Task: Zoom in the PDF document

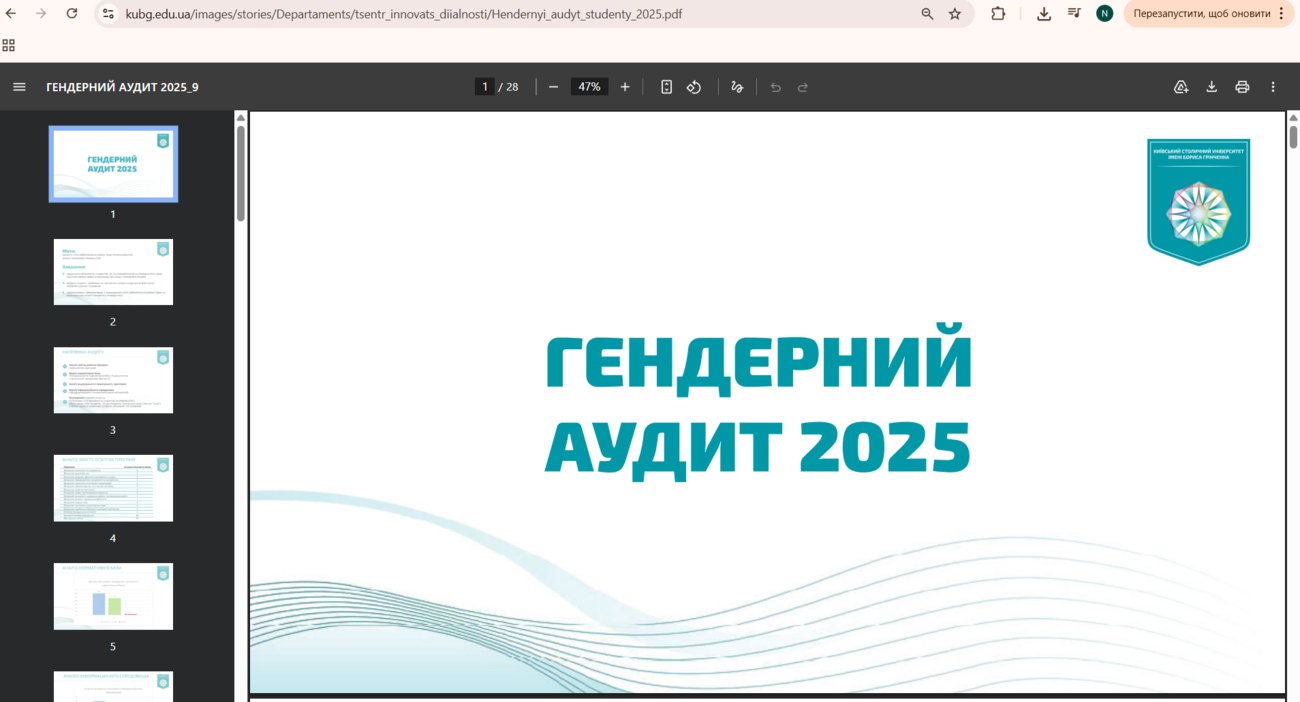Action: (625, 87)
